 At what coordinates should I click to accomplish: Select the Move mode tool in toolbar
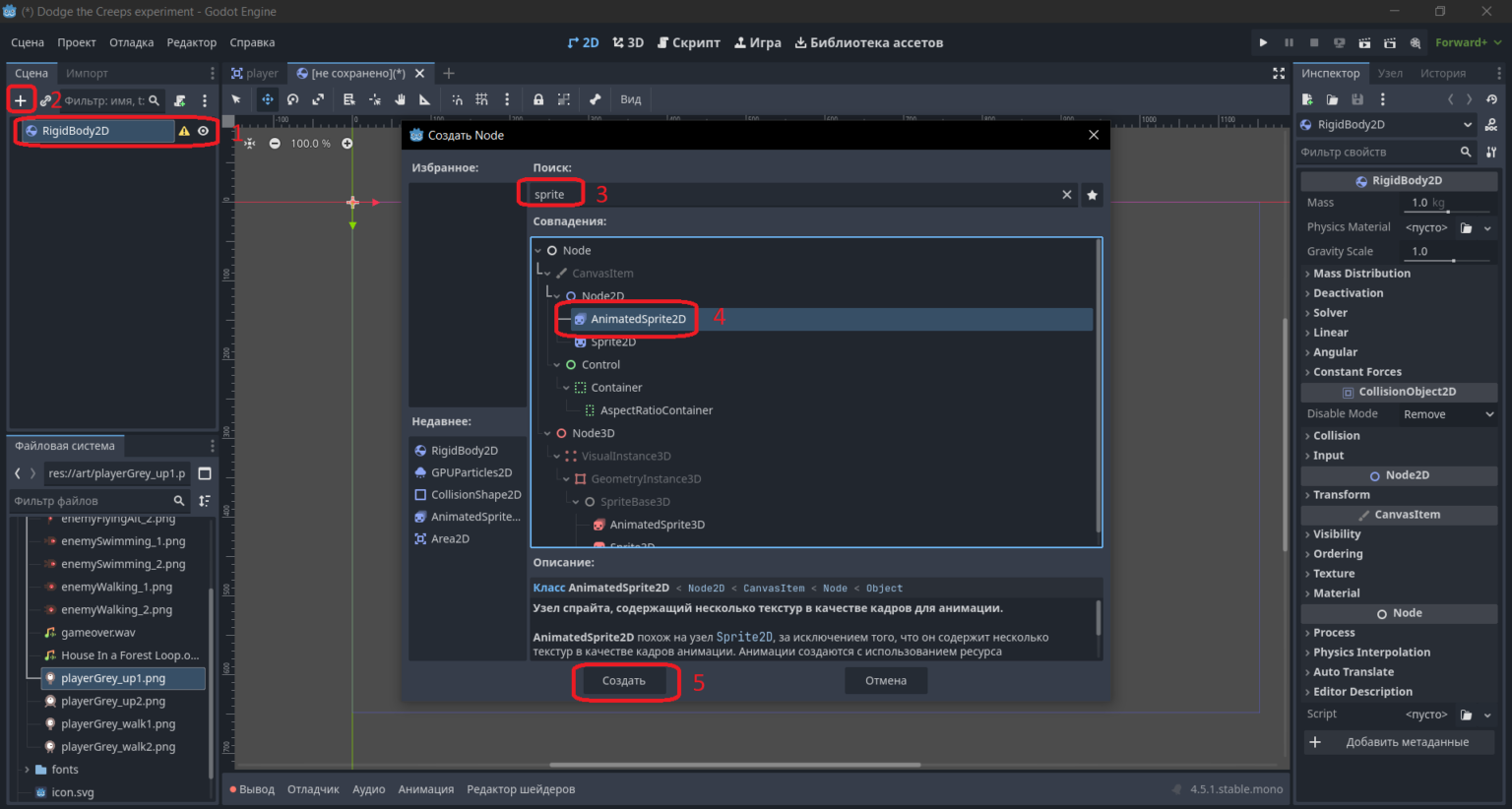coord(267,99)
